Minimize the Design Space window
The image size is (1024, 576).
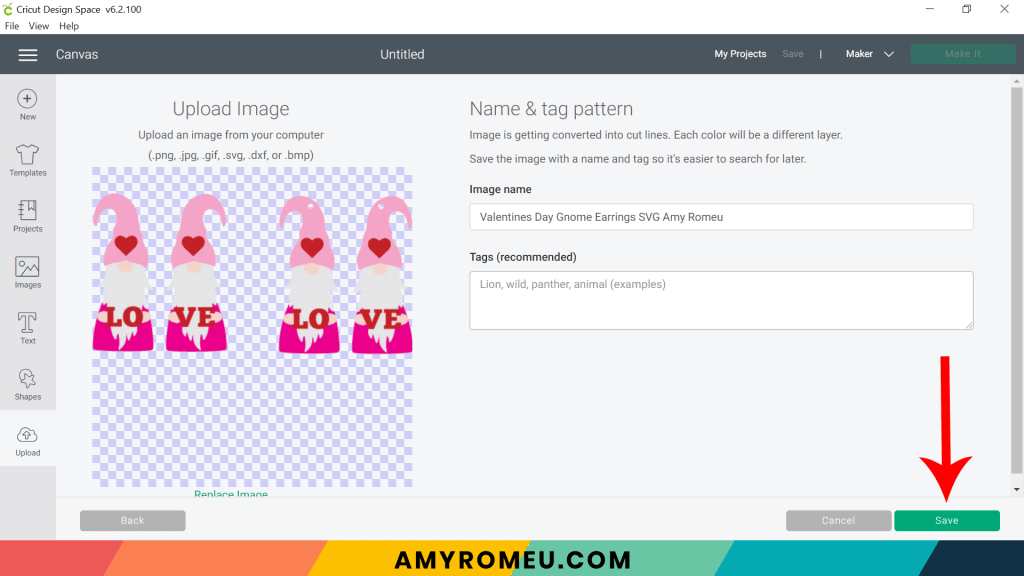(x=929, y=9)
